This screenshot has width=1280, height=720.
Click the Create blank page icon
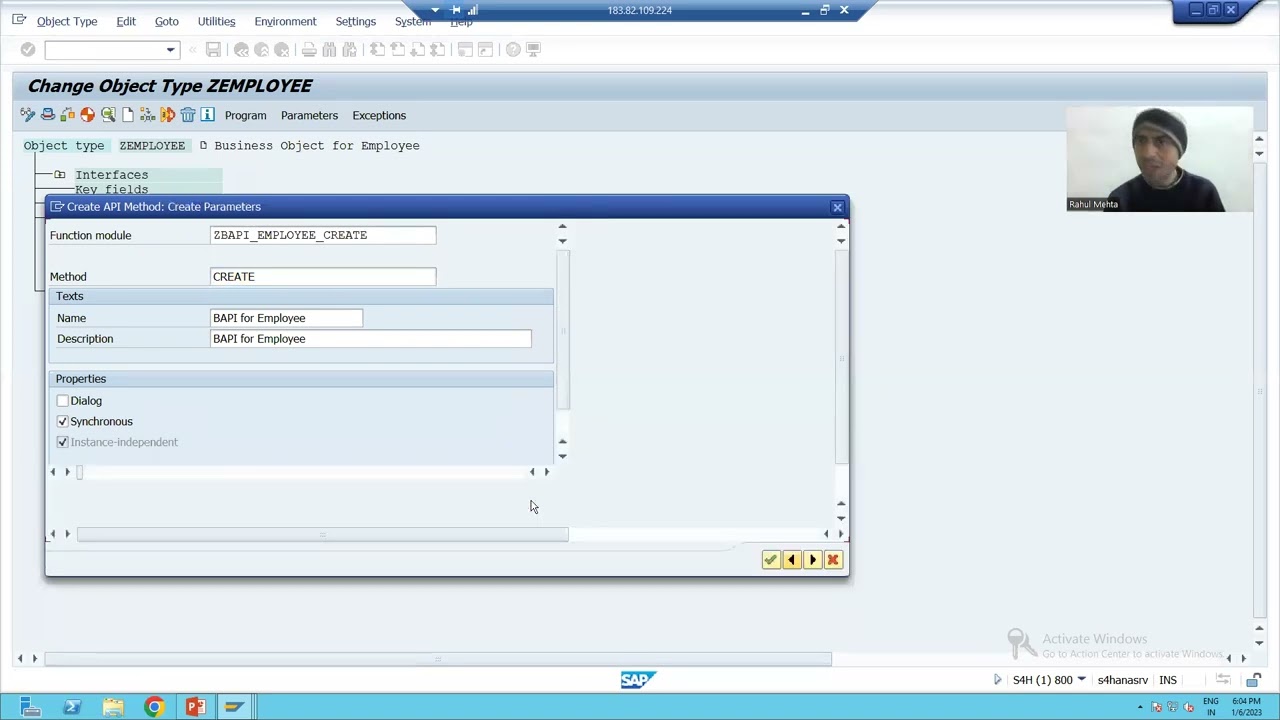[x=128, y=115]
